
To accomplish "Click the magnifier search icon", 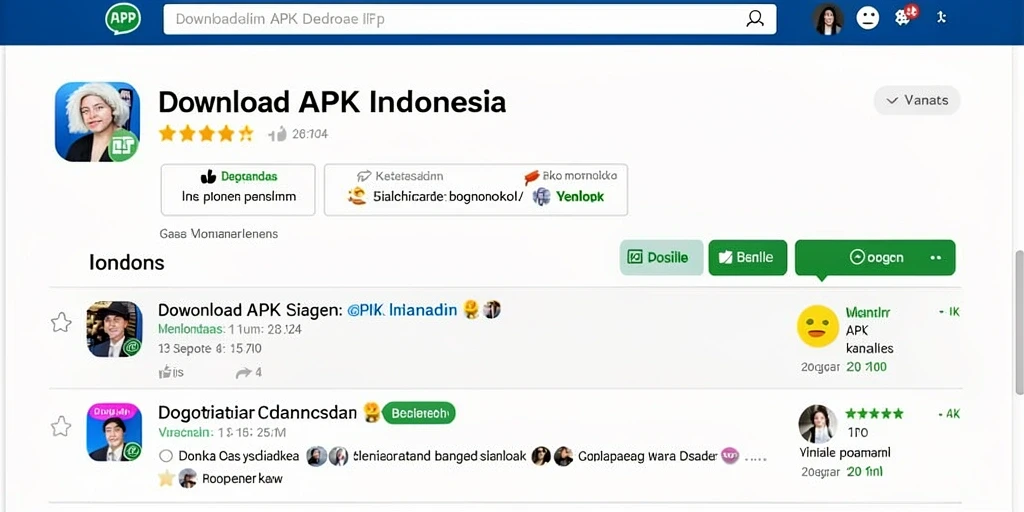I will tap(755, 19).
